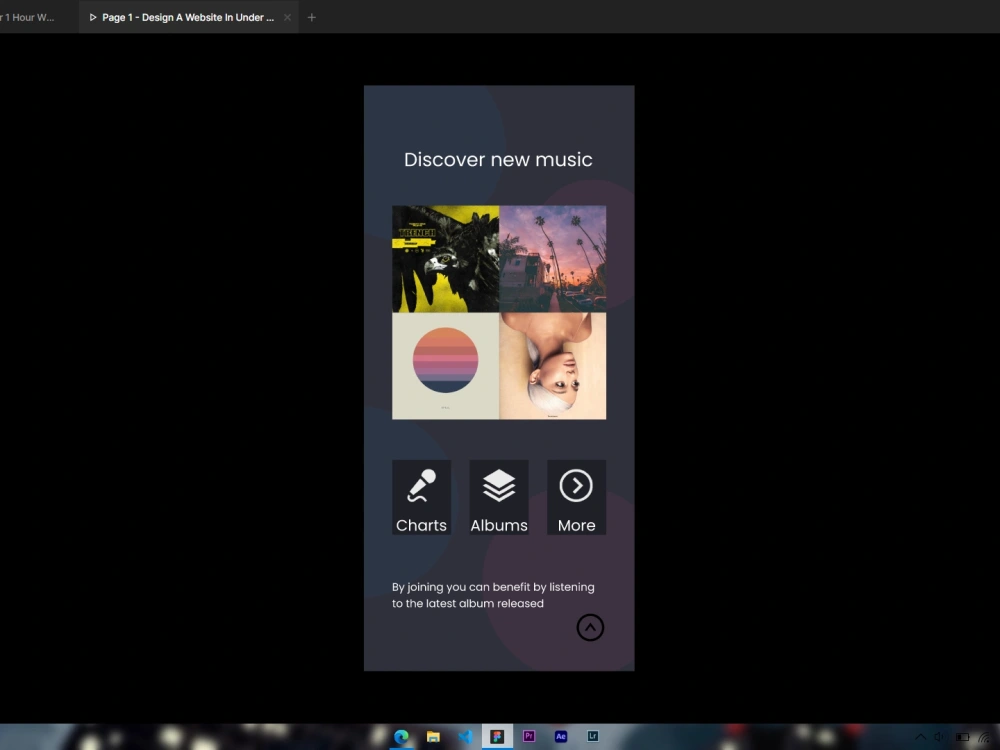
Task: Click the Charts label text
Action: (421, 525)
